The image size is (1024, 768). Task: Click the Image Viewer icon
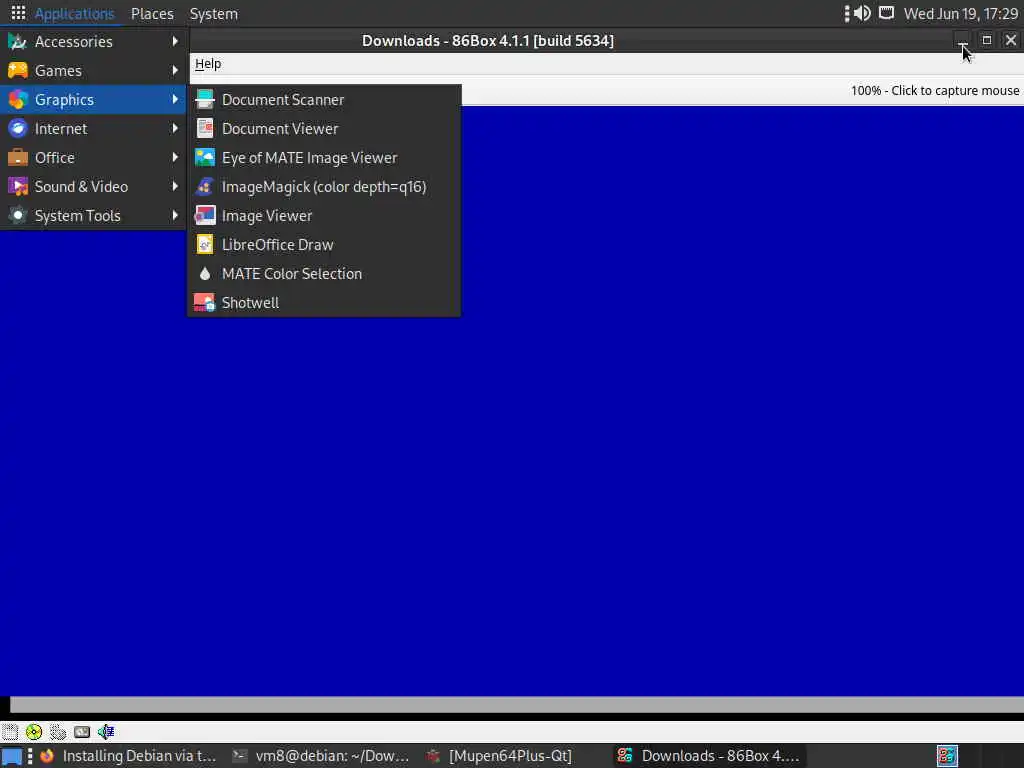click(204, 216)
